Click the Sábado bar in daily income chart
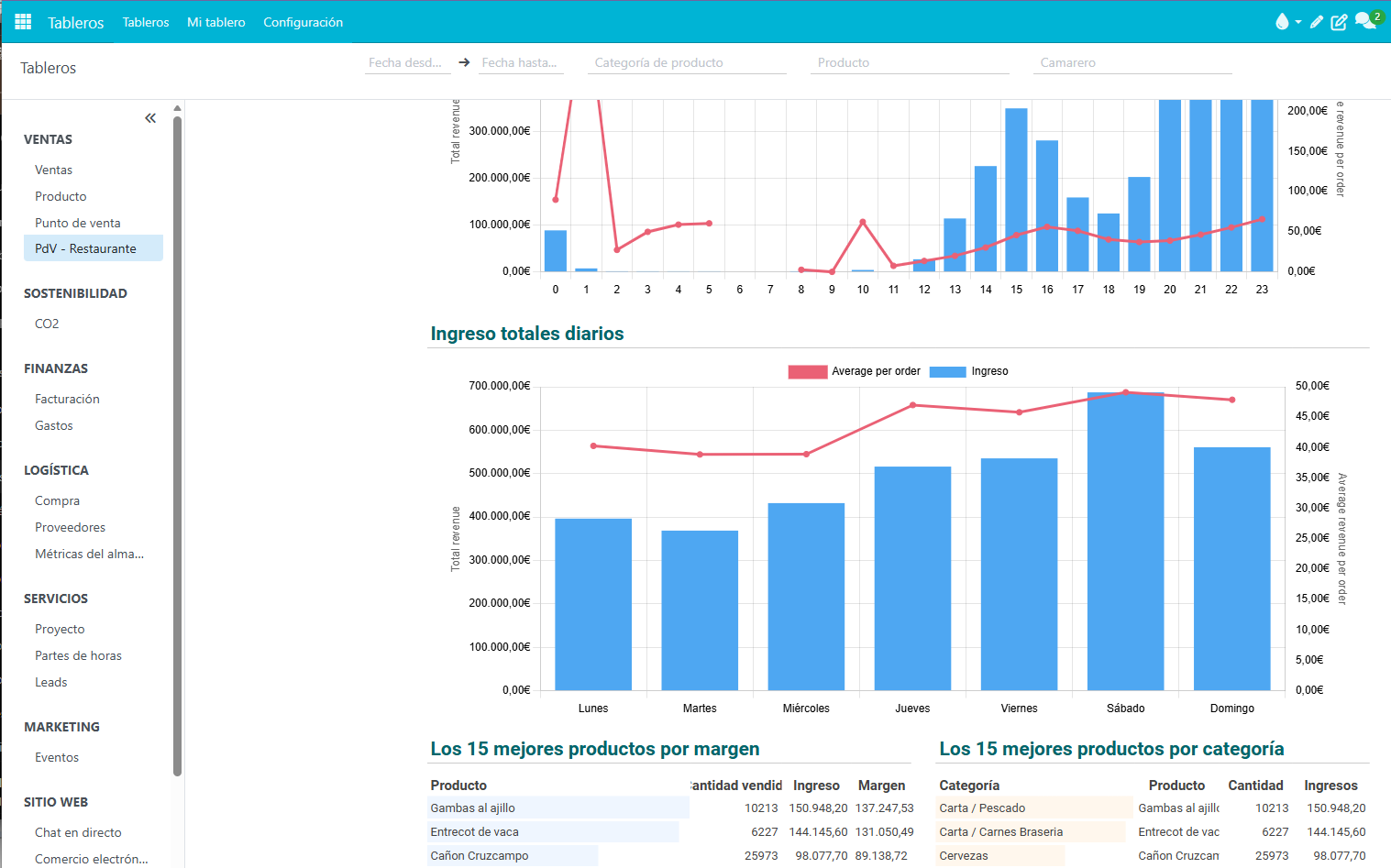1391x868 pixels. coord(1125,541)
